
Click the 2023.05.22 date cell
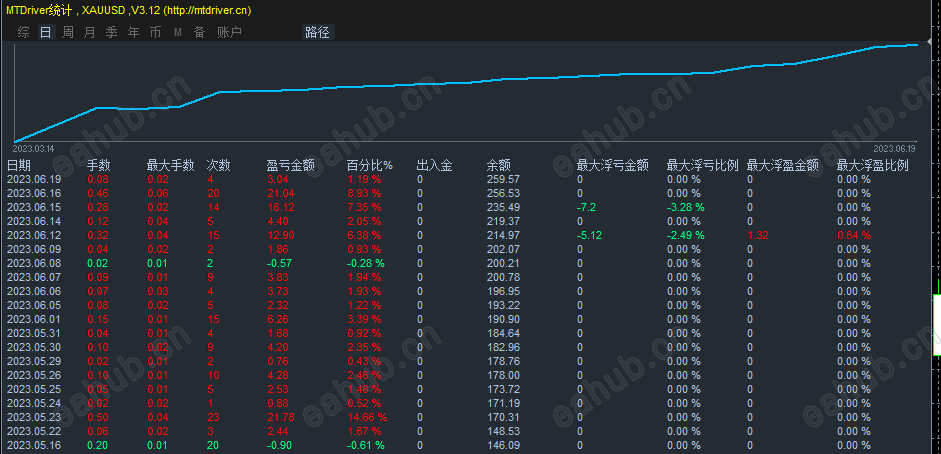pos(33,431)
